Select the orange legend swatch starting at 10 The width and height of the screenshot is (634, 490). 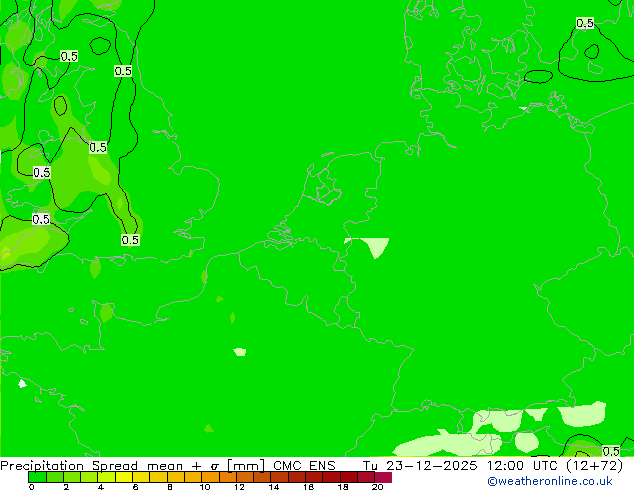[x=210, y=477]
